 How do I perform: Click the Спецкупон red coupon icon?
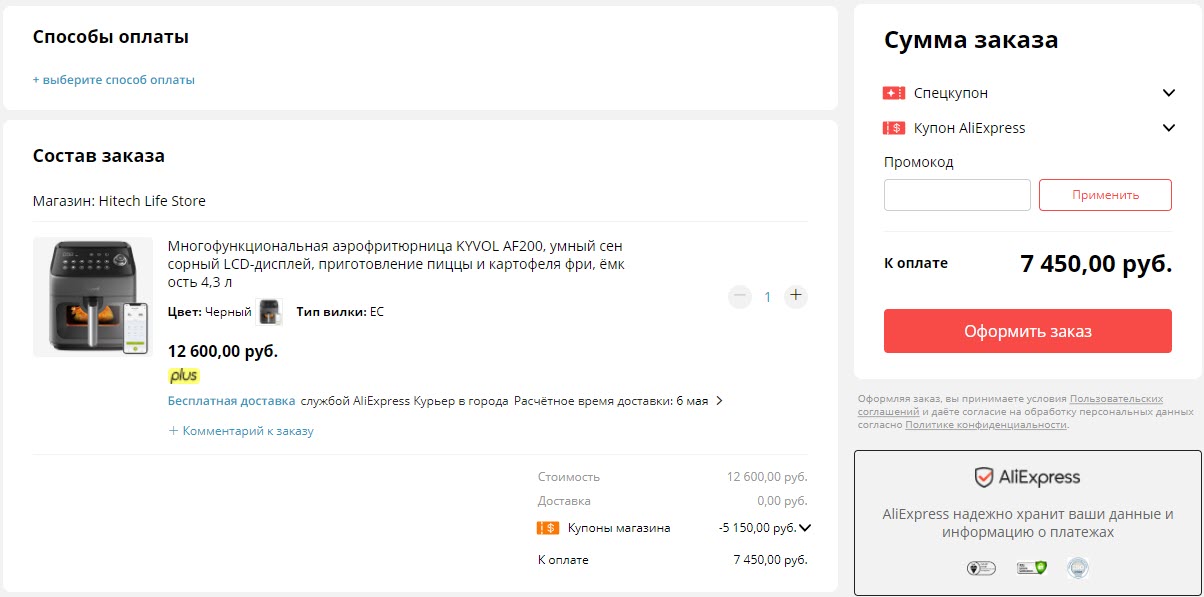pyautogui.click(x=893, y=93)
